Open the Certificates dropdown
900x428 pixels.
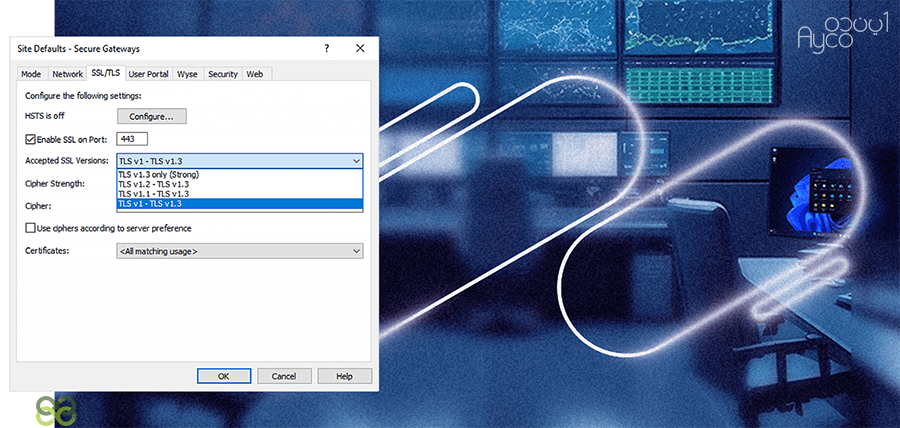(x=240, y=251)
